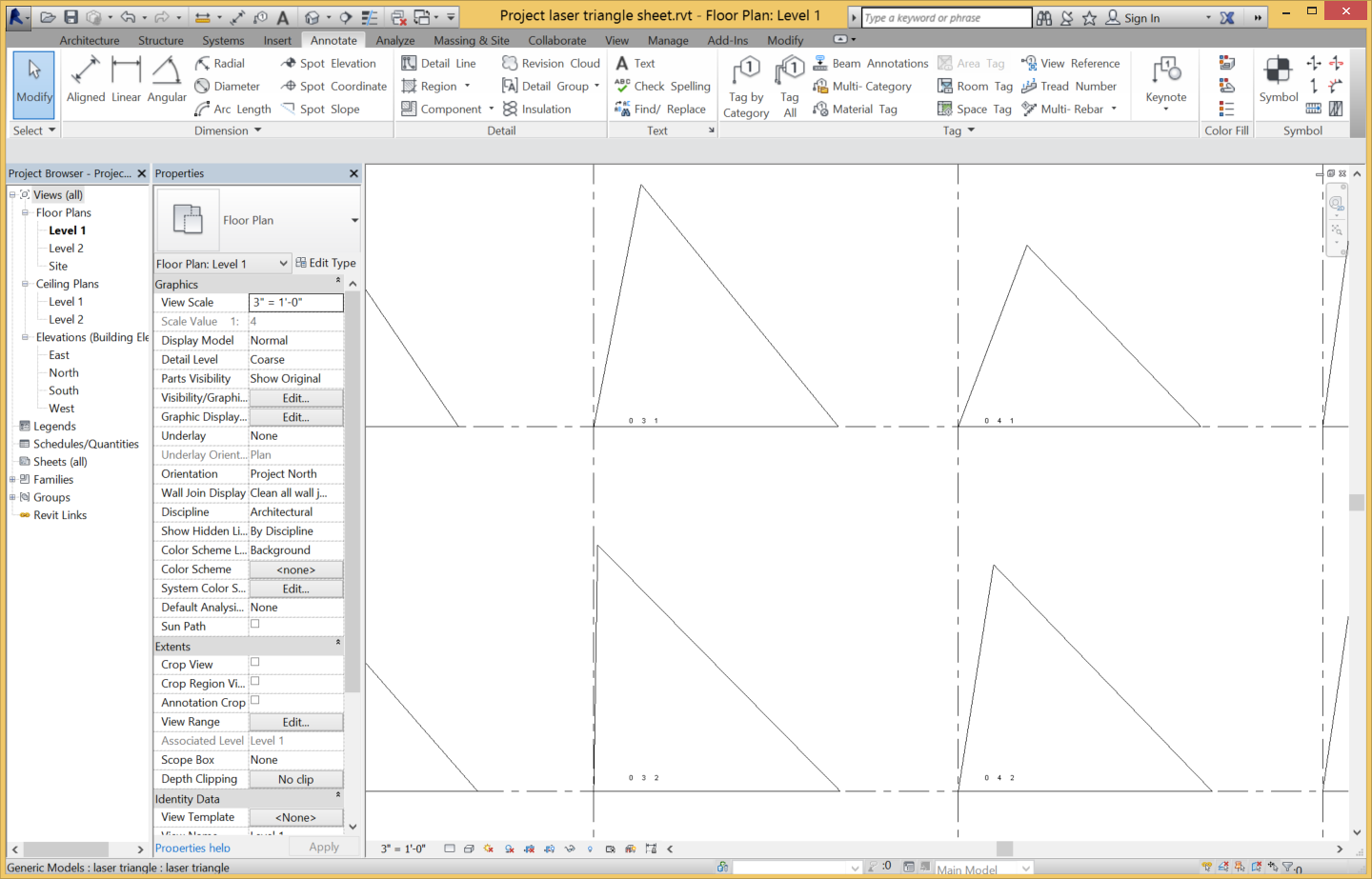Open the Region tool dropdown
The width and height of the screenshot is (1372, 879).
point(466,86)
